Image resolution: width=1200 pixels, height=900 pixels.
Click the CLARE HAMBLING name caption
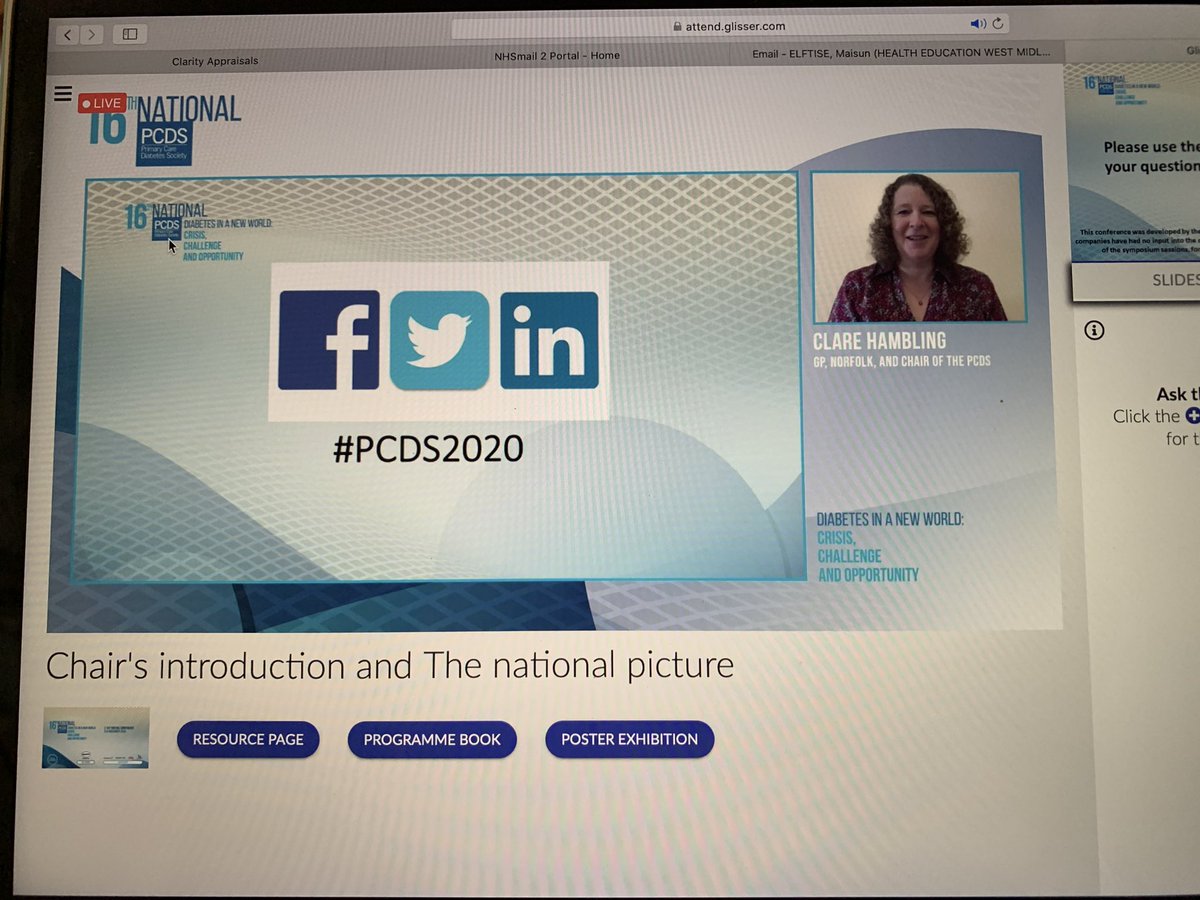point(879,342)
